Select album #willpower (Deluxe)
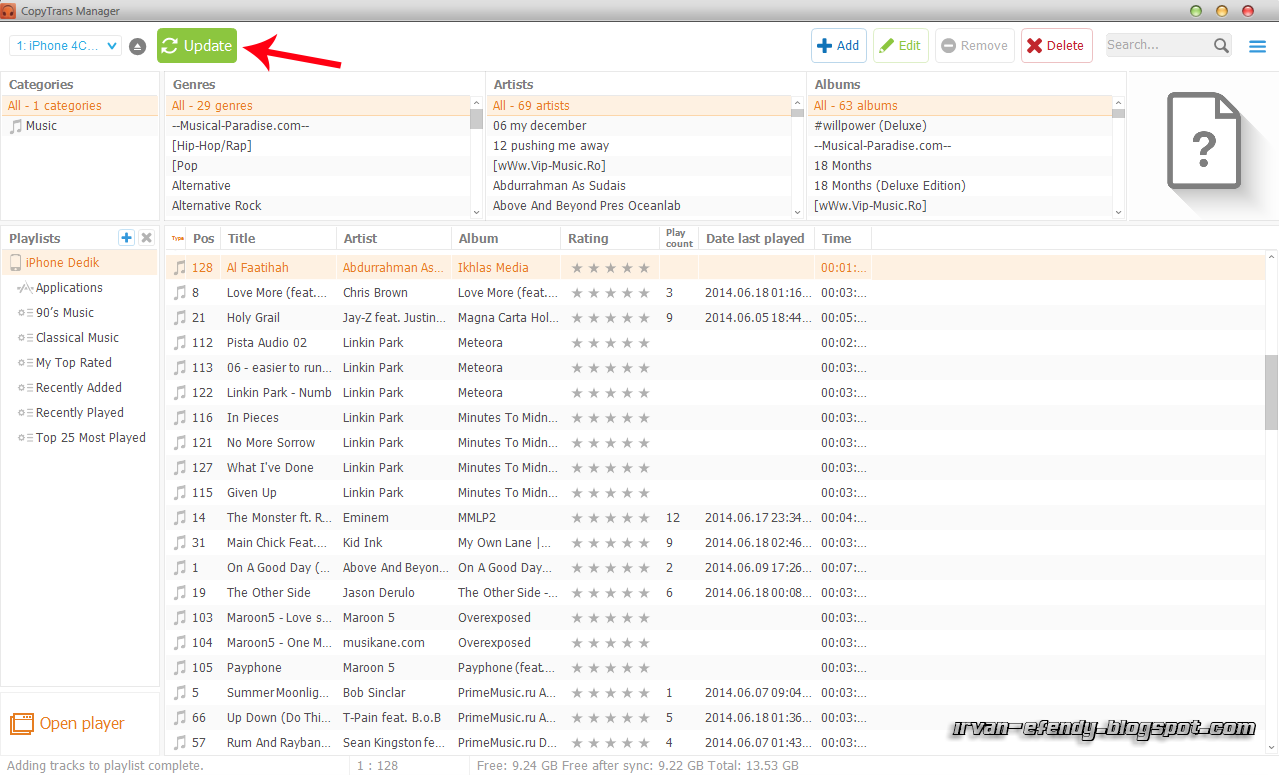 tap(959, 126)
